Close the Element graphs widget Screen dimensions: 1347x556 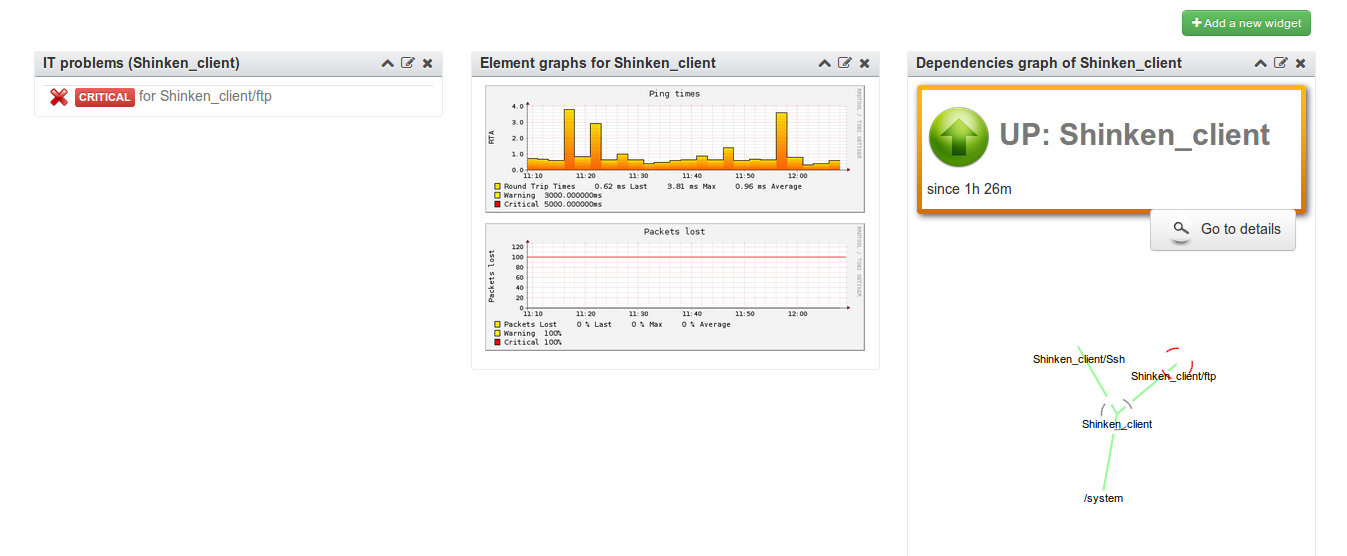pos(865,63)
